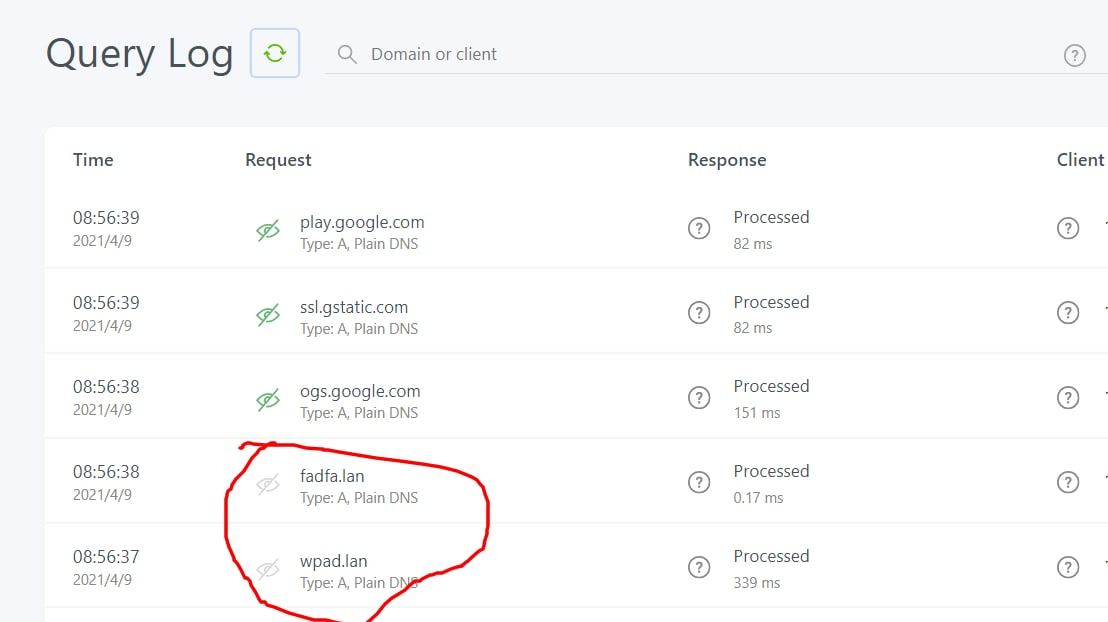This screenshot has height=622, width=1108.
Task: Toggle tracking eye icon for wpad.lan
Action: [268, 569]
